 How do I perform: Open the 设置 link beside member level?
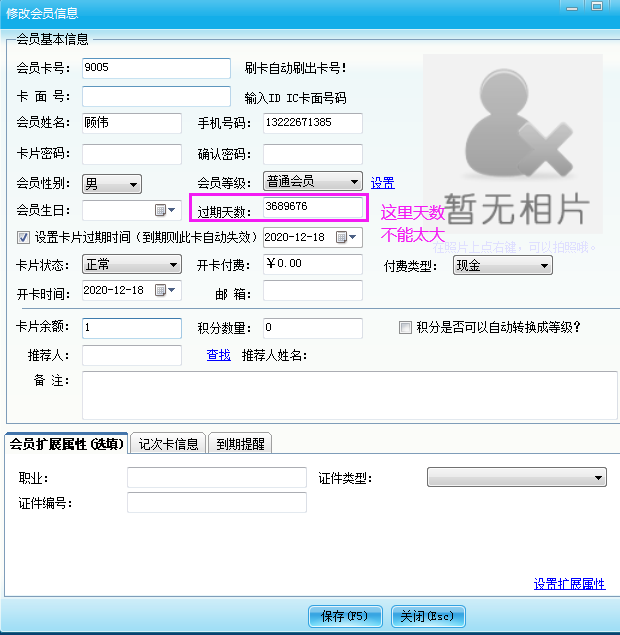pyautogui.click(x=382, y=183)
